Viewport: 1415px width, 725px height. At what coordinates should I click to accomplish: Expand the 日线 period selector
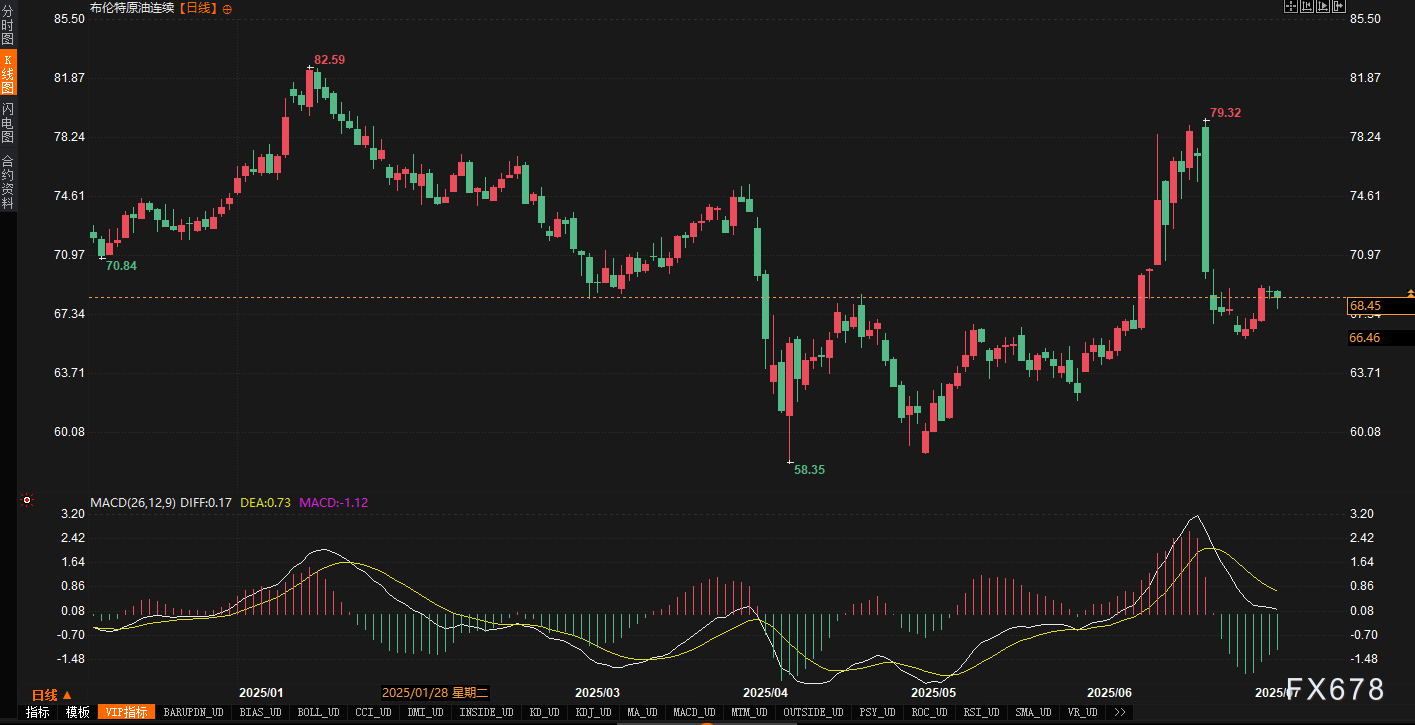[50, 694]
